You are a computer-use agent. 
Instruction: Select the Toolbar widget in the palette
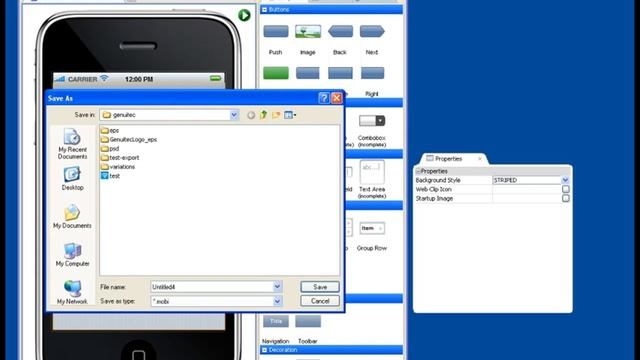click(x=308, y=321)
